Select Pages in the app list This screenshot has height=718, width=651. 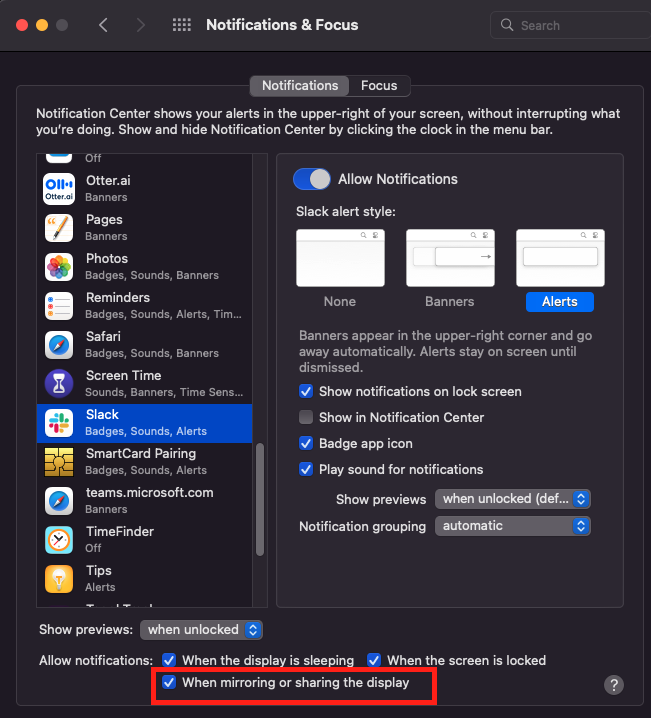(x=144, y=228)
